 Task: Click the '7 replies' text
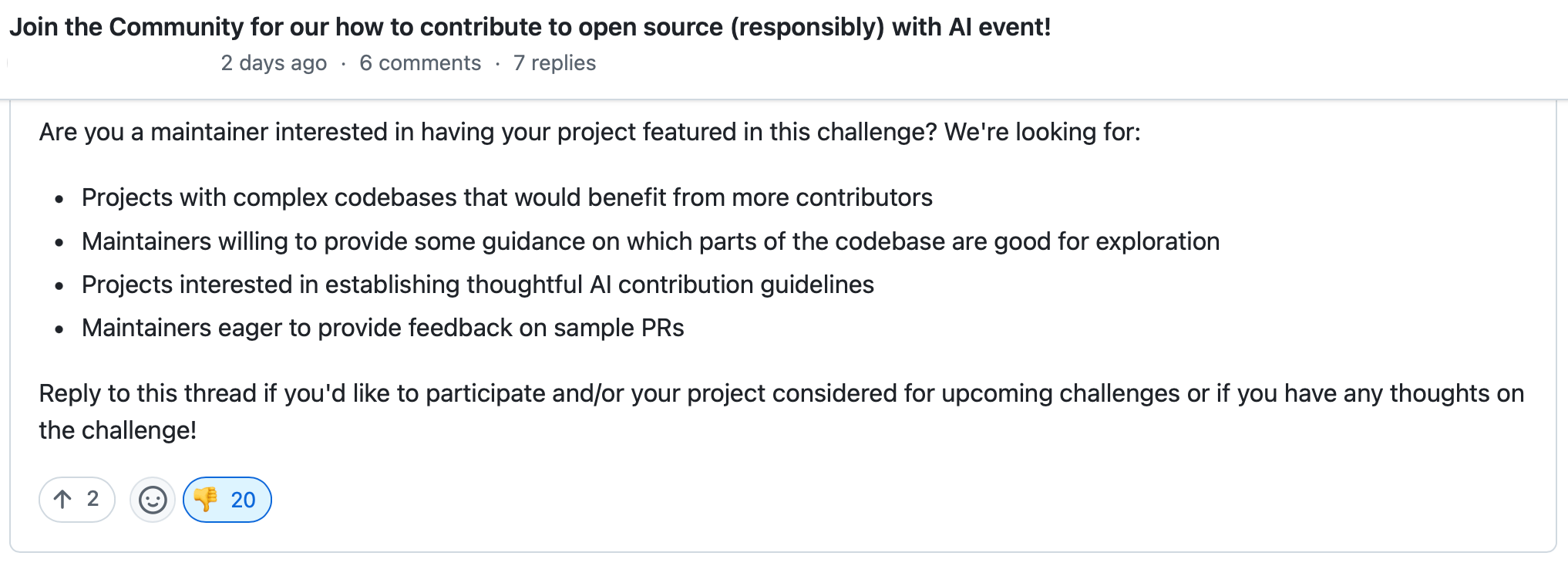point(554,63)
